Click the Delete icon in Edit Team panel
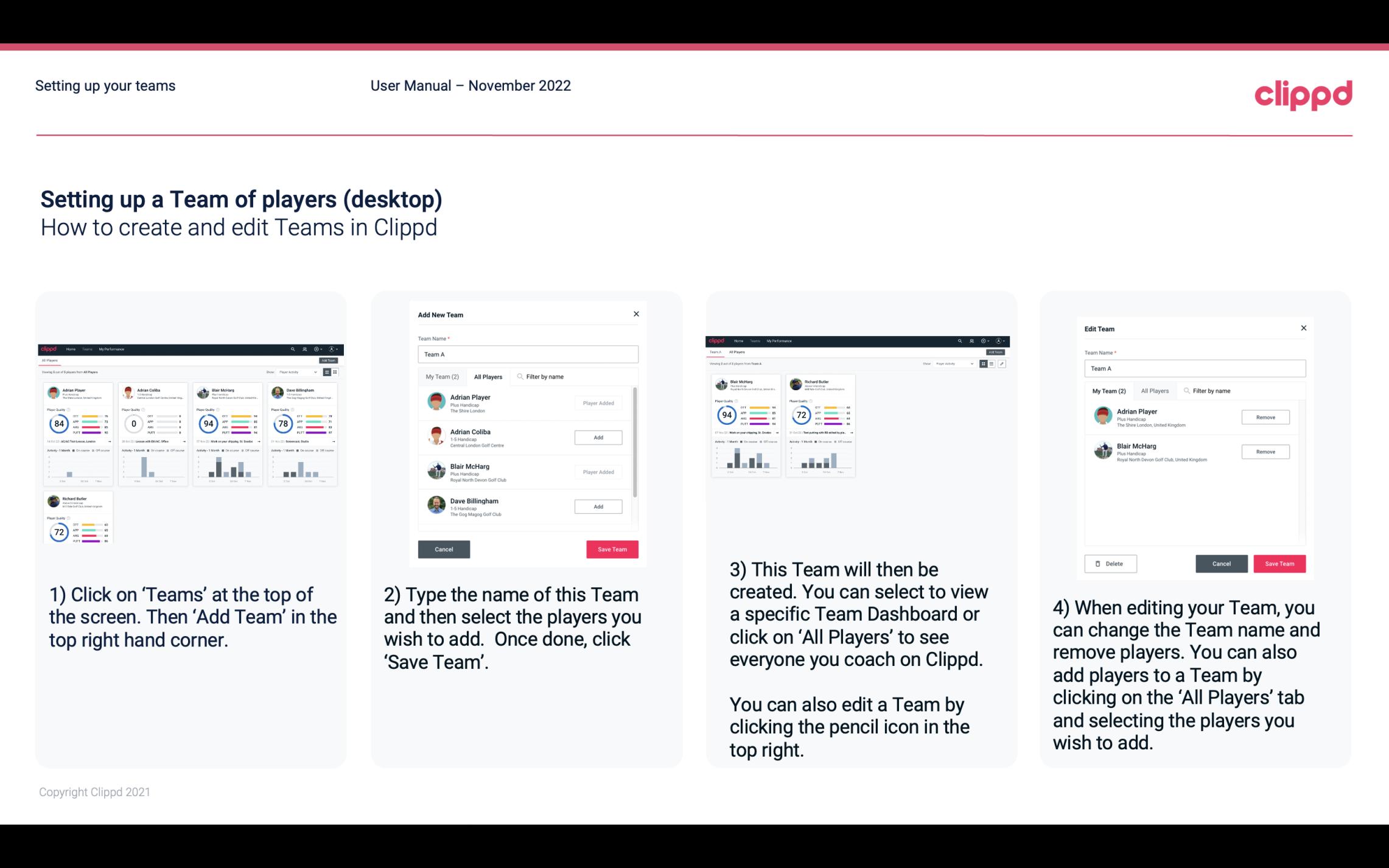 1108,563
